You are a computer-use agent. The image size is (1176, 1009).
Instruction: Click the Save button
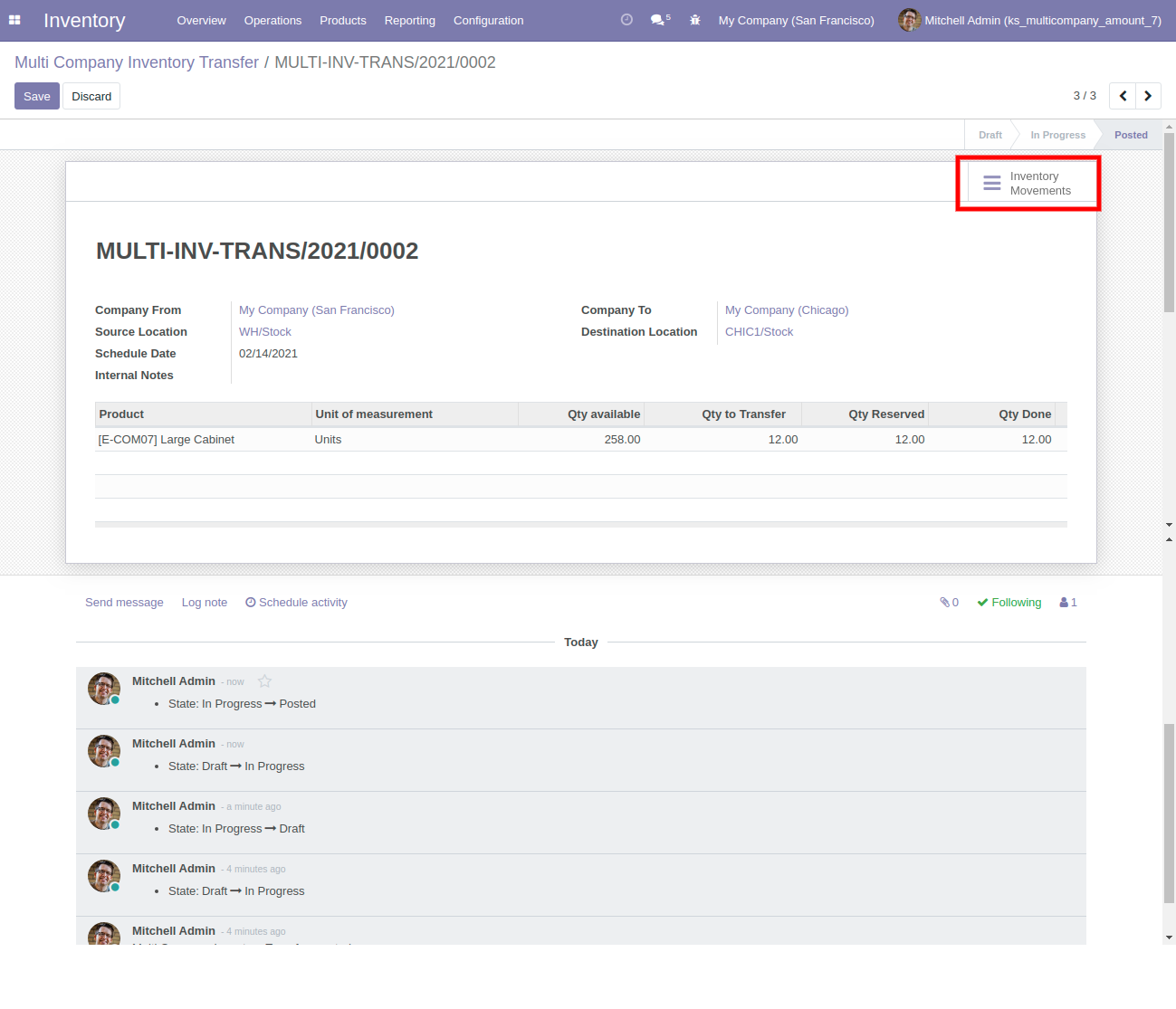tap(37, 96)
